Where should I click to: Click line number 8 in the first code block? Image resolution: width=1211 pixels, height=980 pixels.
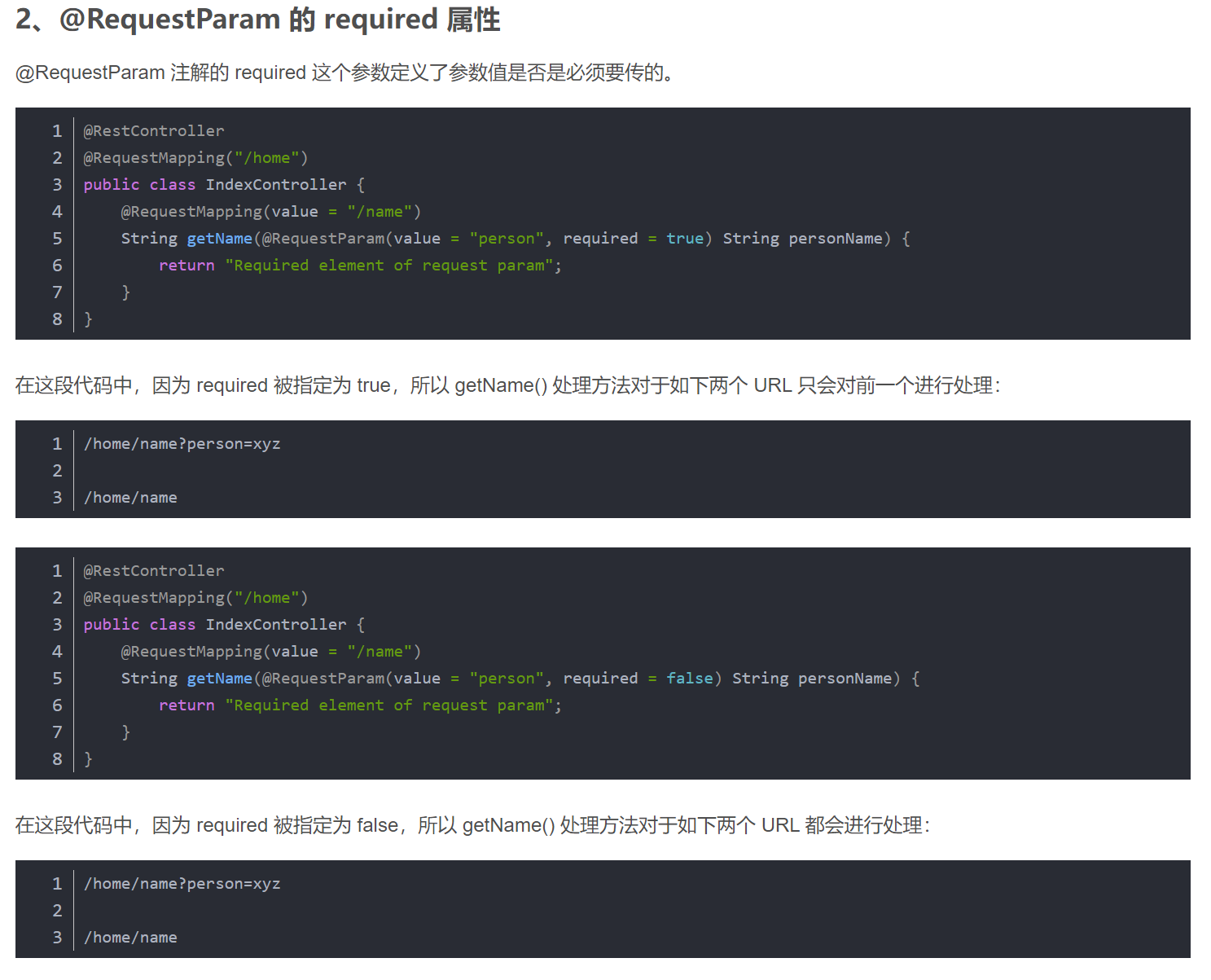tap(57, 319)
